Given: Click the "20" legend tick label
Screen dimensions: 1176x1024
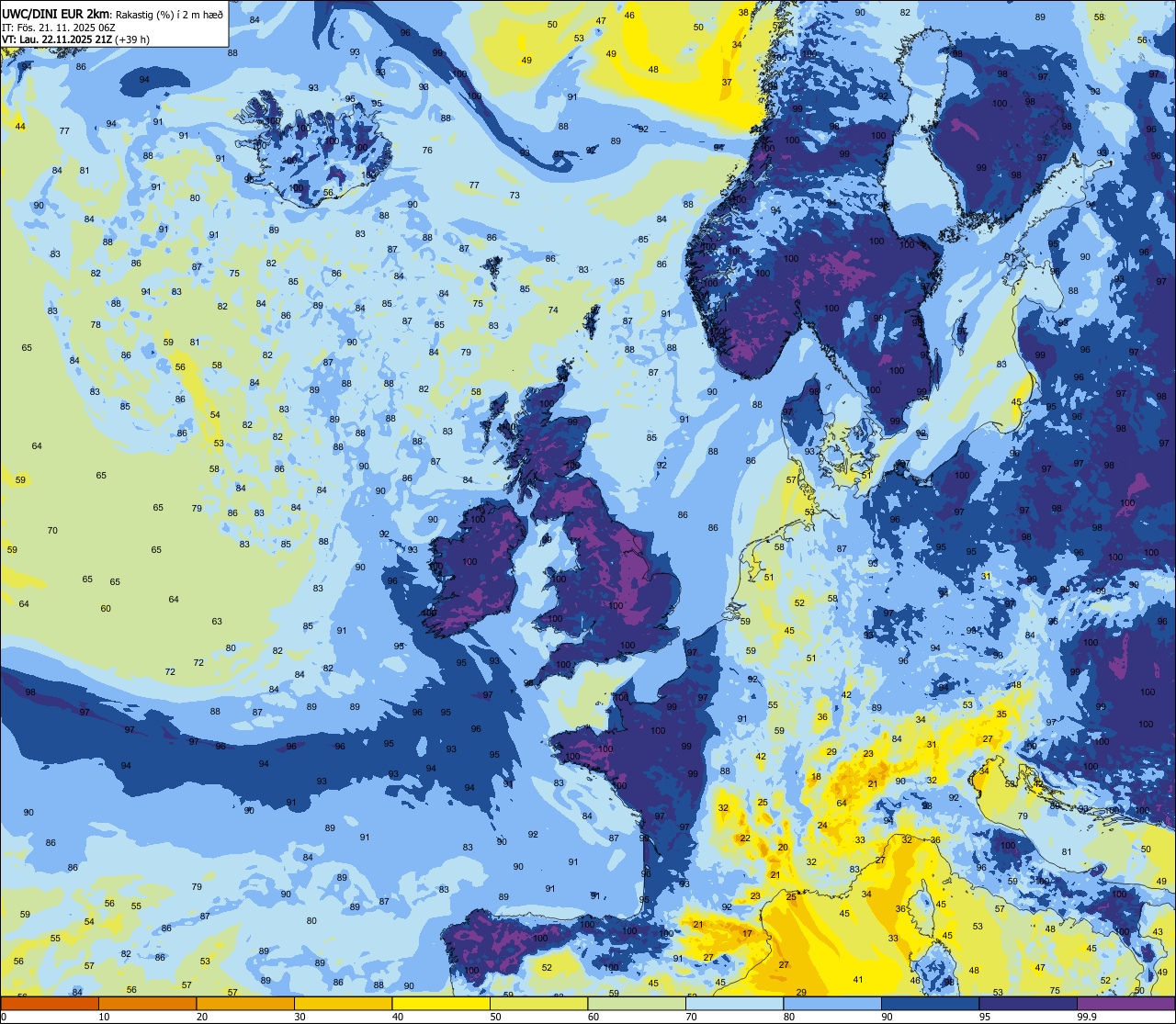Looking at the screenshot, I should click(x=202, y=1017).
